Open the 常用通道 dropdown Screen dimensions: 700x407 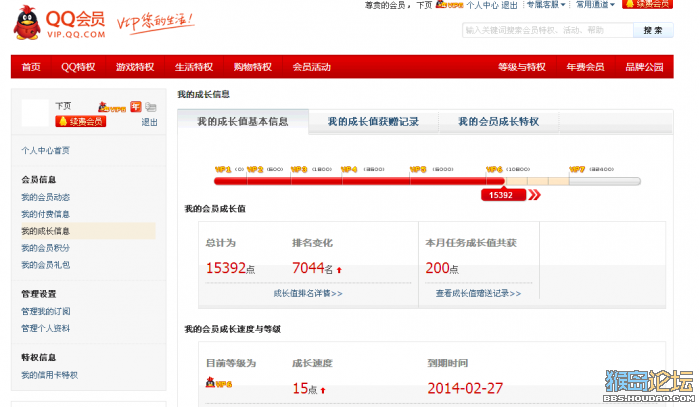click(x=595, y=5)
